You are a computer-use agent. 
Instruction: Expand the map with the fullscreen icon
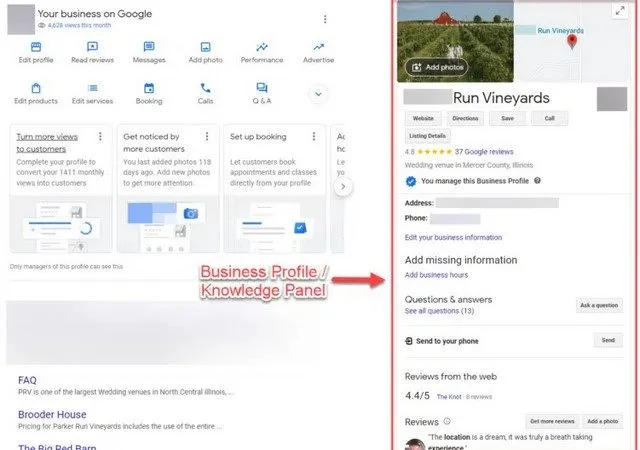(x=620, y=11)
